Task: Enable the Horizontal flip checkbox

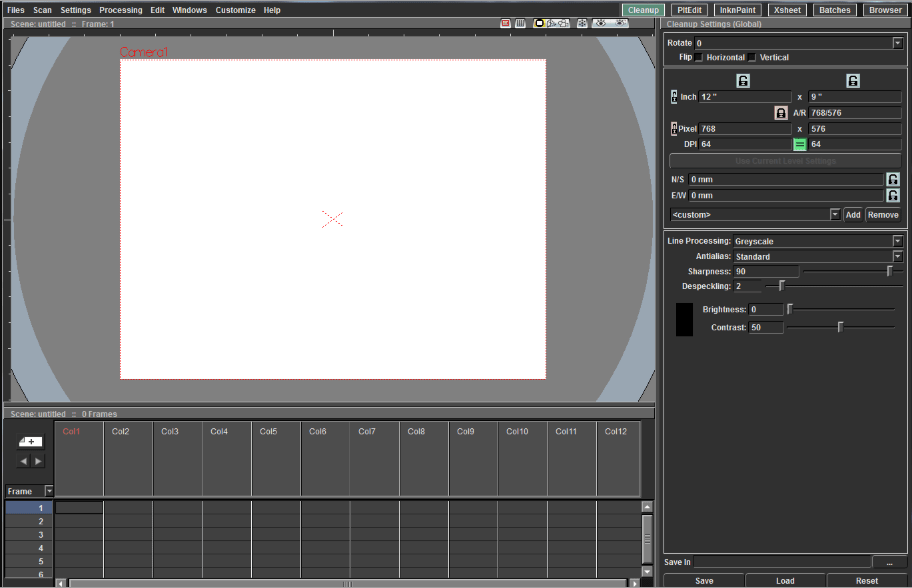Action: click(x=699, y=58)
